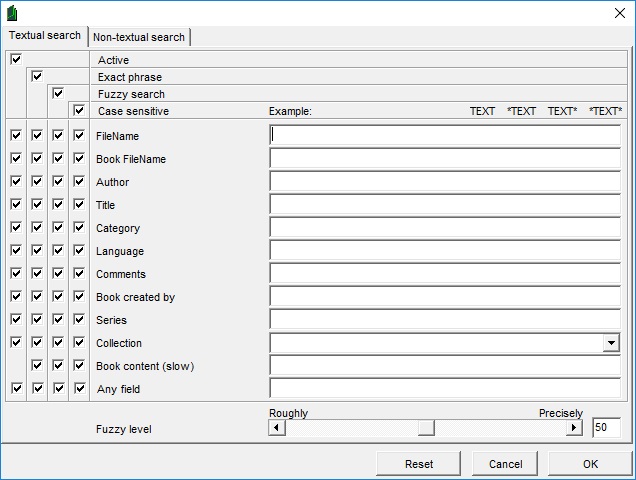Open the Collection dropdown arrow
The image size is (636, 480).
point(611,343)
